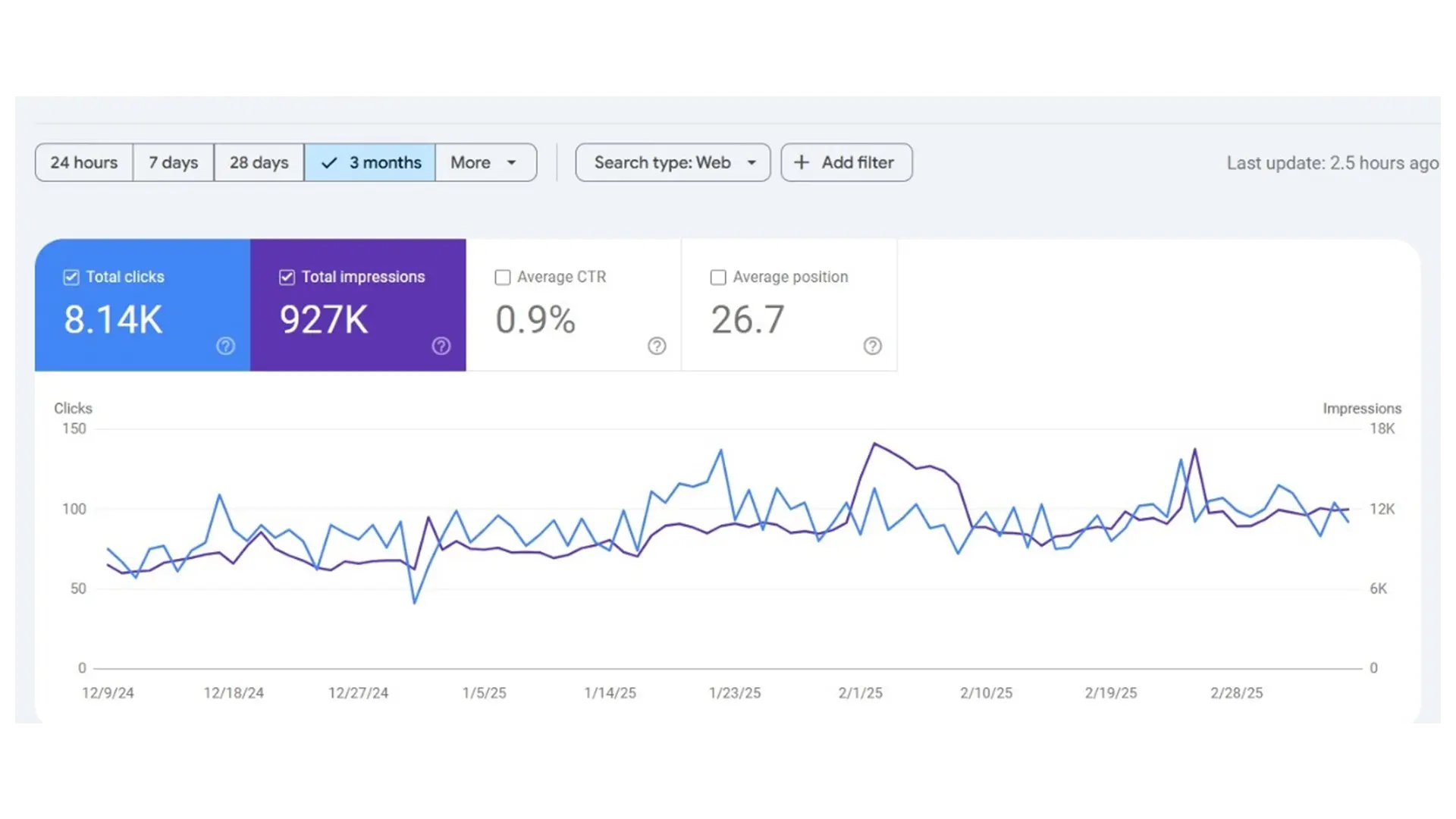Click the clicks dip before 1/5/25
Screen dimensions: 1456x819
pos(414,603)
